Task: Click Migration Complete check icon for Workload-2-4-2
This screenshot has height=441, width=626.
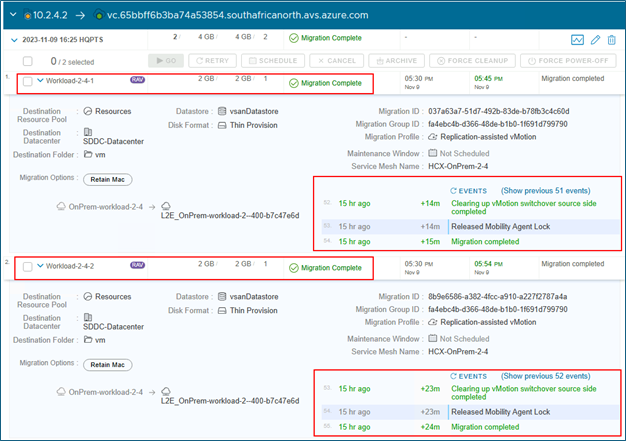Action: click(294, 268)
